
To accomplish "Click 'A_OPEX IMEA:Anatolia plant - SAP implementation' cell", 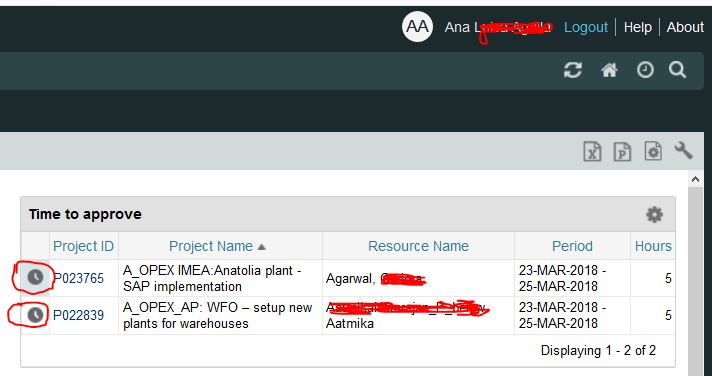I will [220, 278].
